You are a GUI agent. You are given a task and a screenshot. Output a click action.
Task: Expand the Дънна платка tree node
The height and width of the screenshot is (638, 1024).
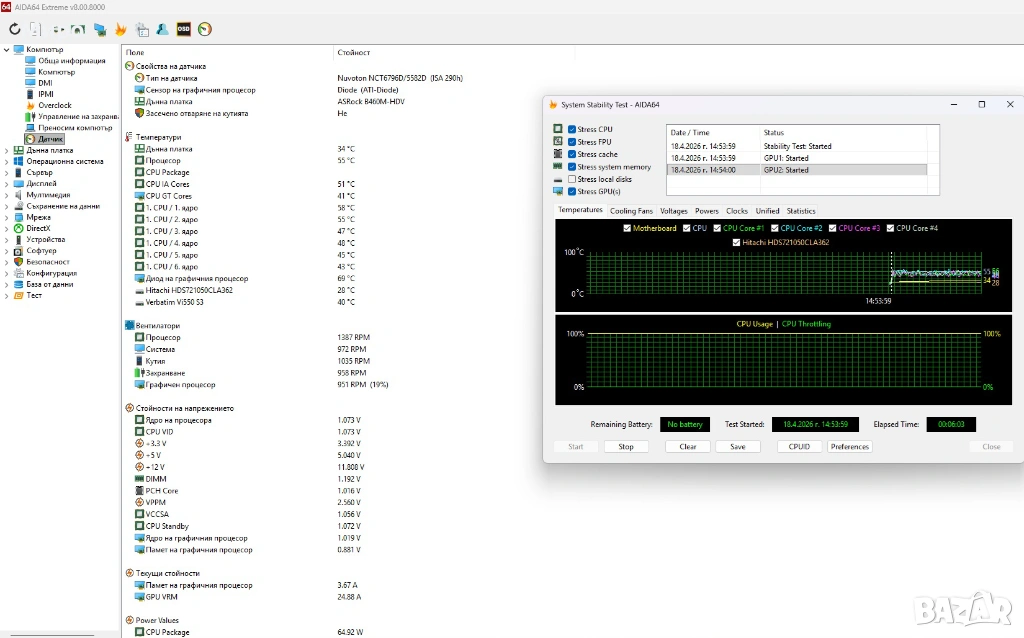7,150
